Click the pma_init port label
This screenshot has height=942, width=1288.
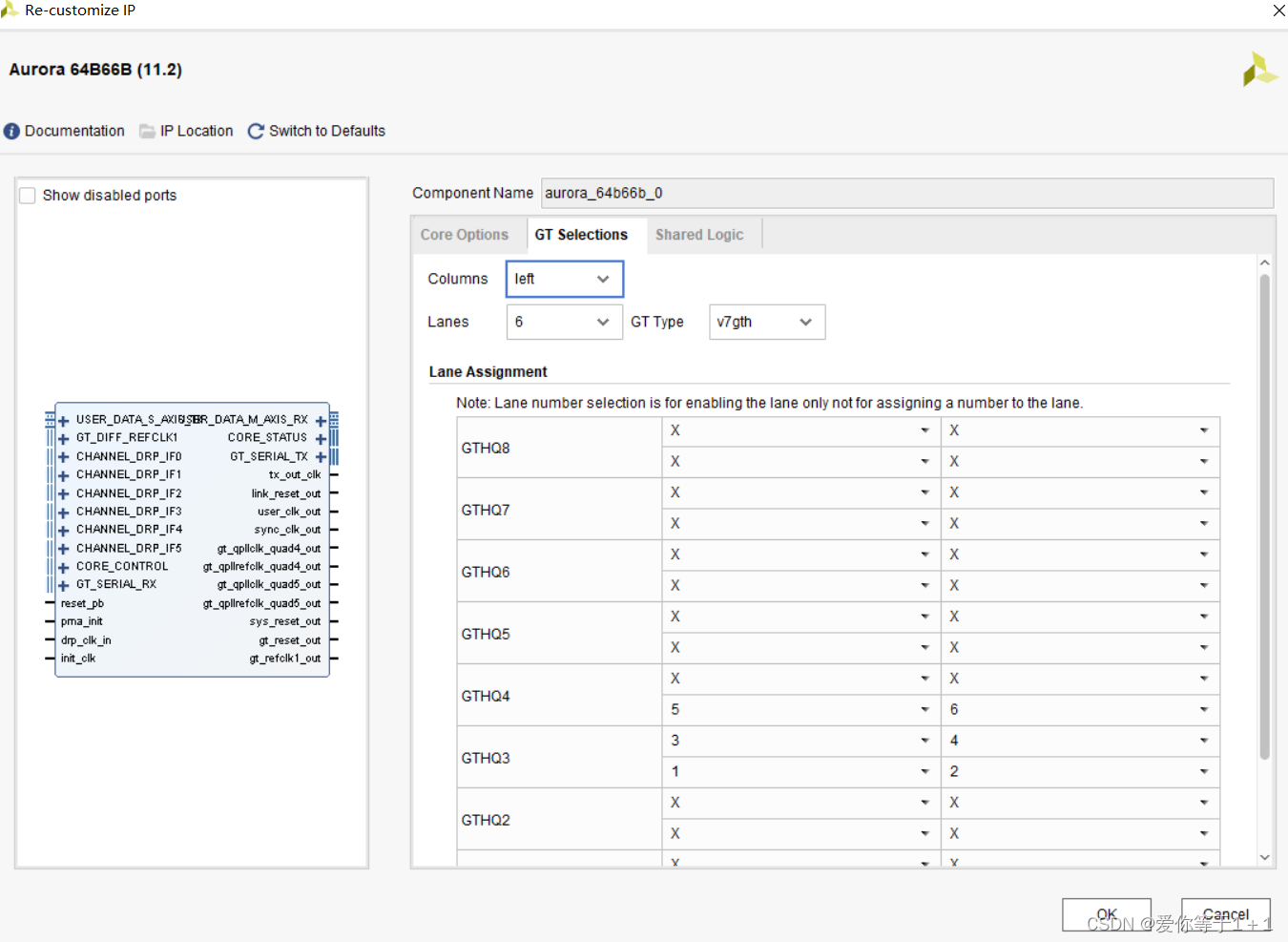(81, 622)
